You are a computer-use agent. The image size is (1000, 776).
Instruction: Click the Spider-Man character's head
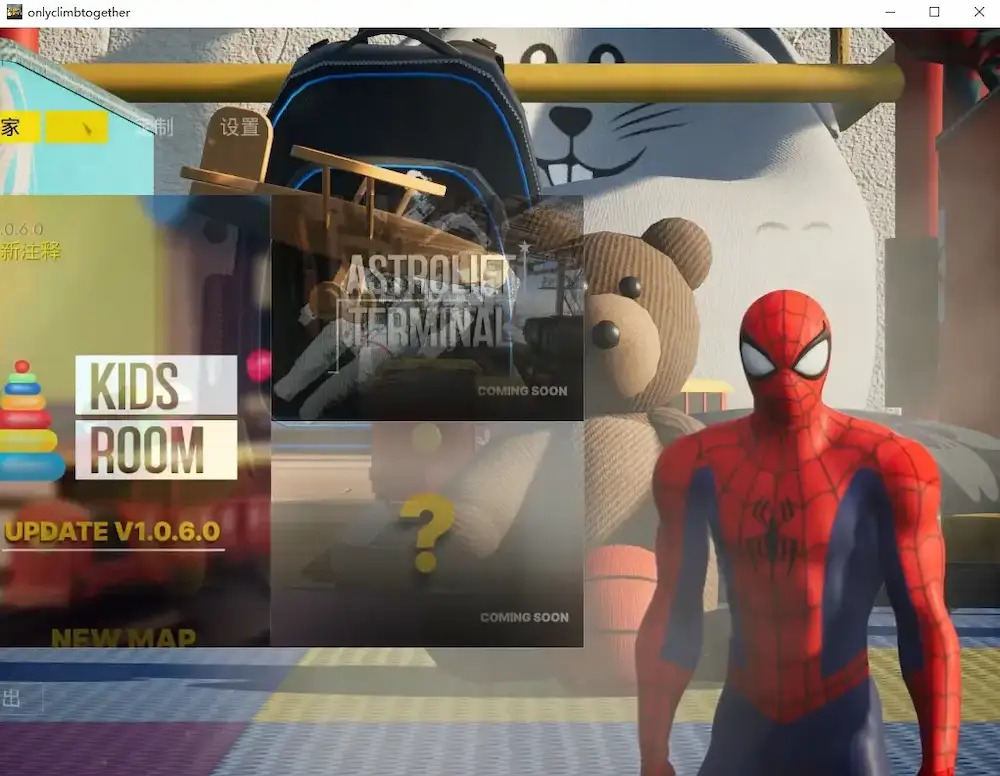(784, 347)
